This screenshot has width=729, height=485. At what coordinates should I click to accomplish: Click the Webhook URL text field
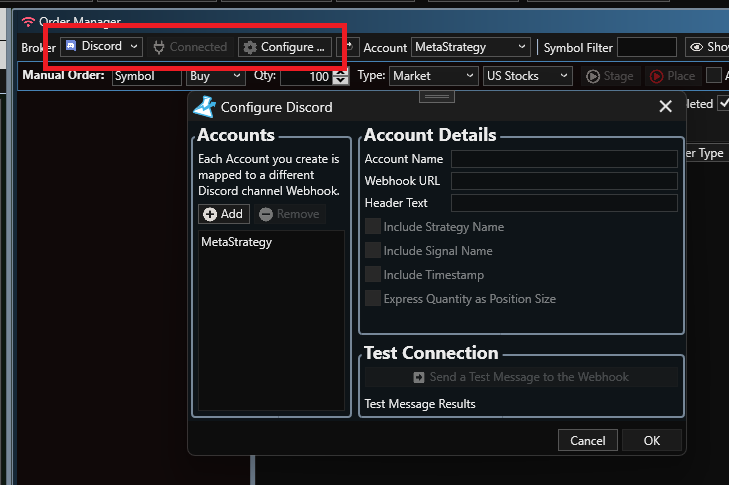coord(564,181)
